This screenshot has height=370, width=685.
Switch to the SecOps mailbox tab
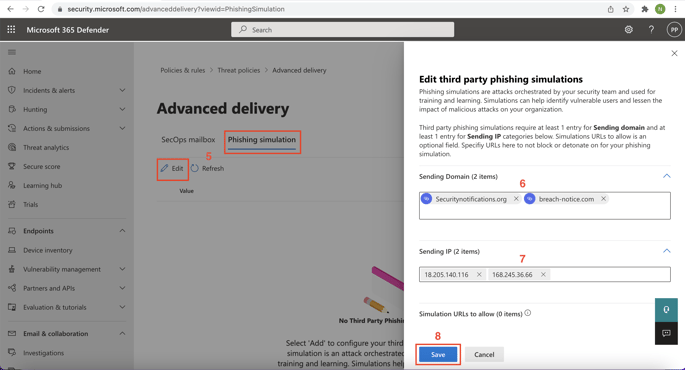(x=188, y=140)
